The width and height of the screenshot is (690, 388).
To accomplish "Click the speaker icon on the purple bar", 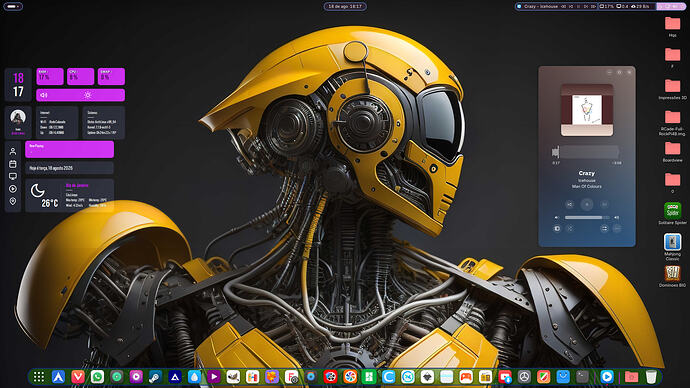I will click(44, 95).
